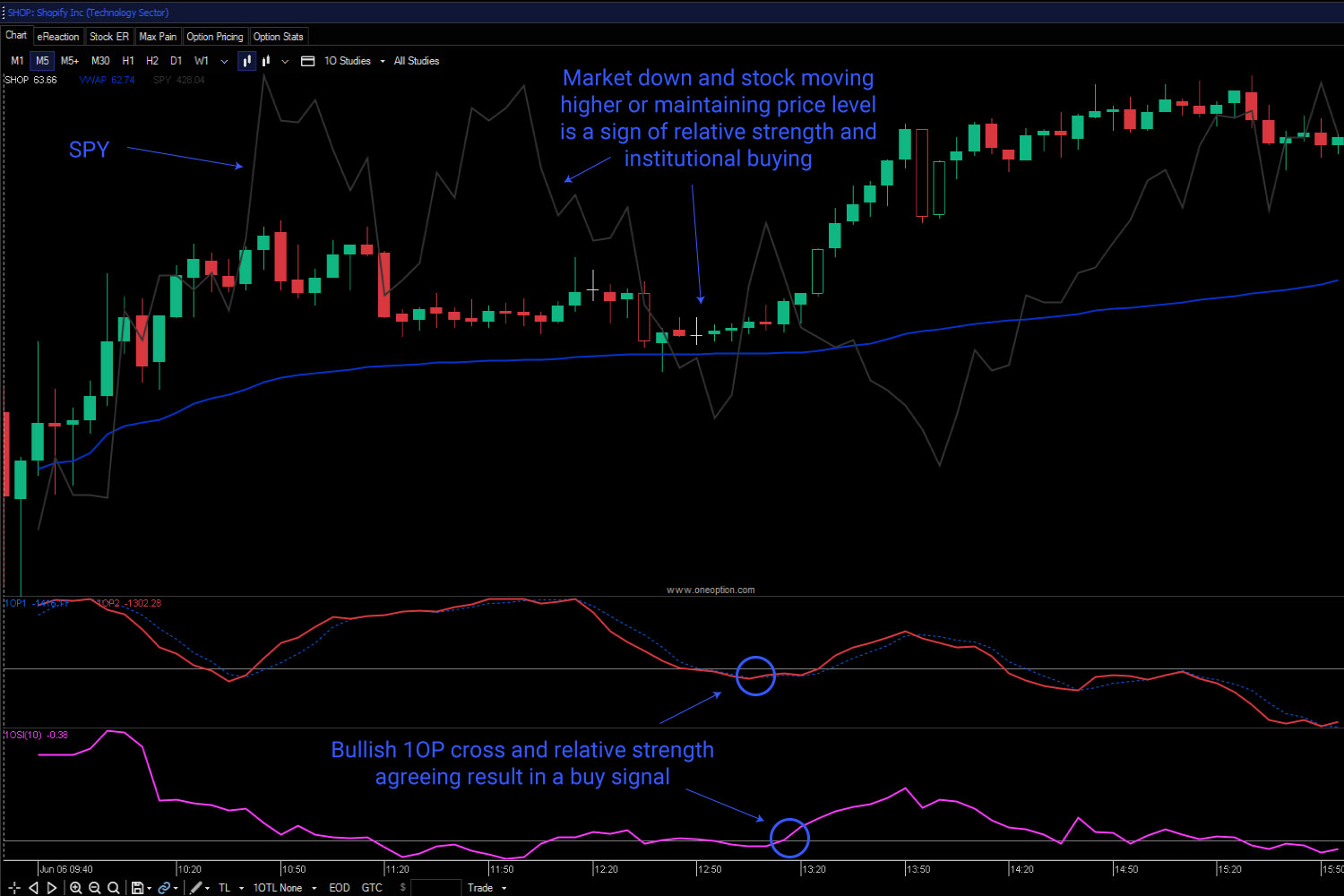This screenshot has width=1344, height=896.
Task: Click the zoom in magnifier icon
Action: pos(76,887)
